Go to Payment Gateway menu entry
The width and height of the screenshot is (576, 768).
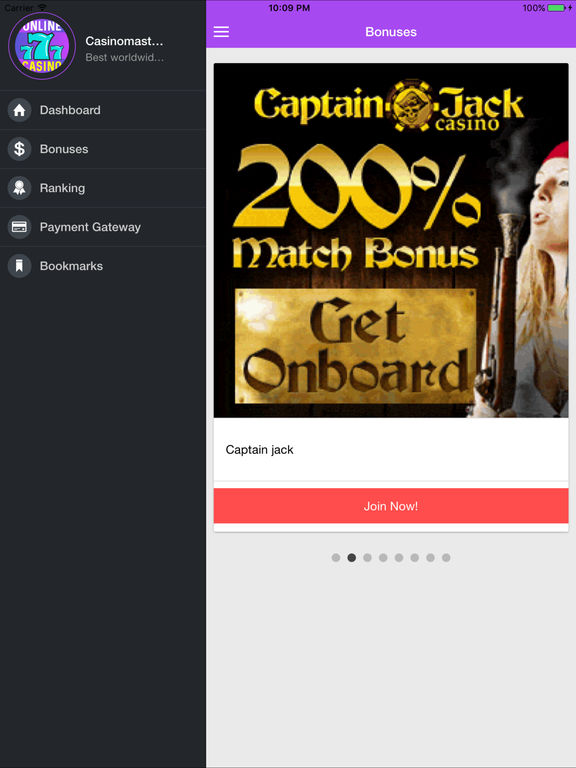[x=90, y=227]
